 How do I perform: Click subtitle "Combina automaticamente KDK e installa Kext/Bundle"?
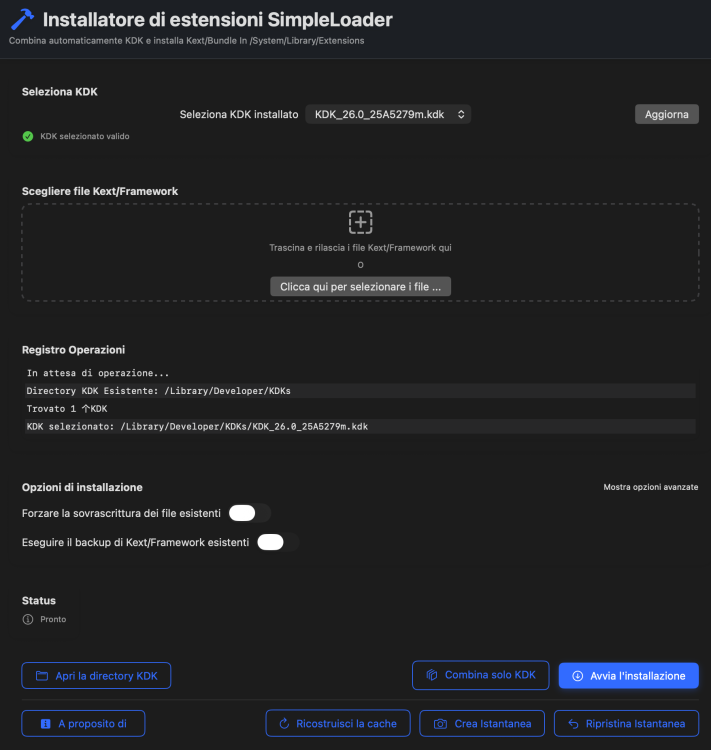(x=127, y=41)
